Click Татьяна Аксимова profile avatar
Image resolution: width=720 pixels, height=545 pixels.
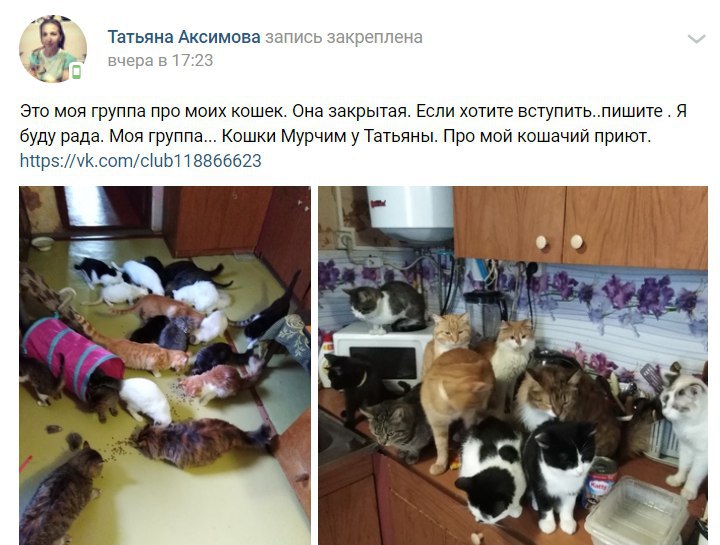pyautogui.click(x=53, y=49)
